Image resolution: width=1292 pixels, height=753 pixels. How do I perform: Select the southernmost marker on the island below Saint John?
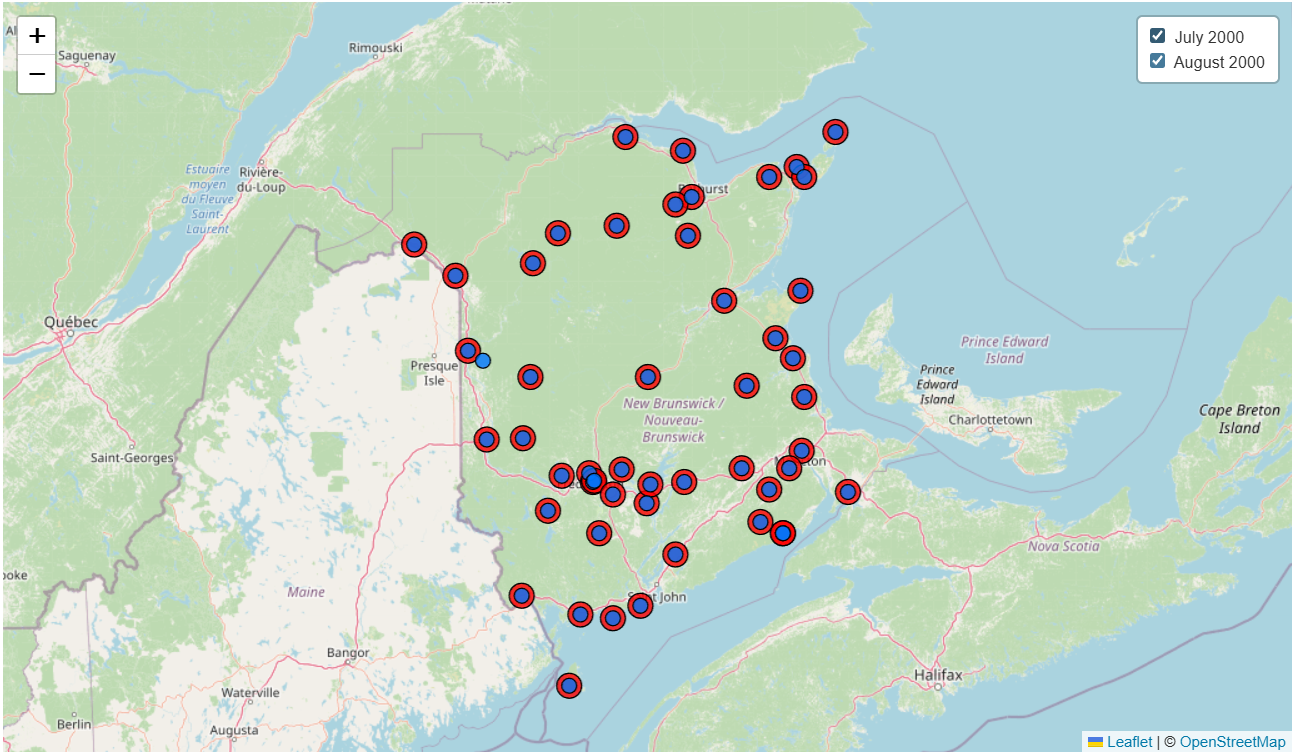tap(569, 685)
